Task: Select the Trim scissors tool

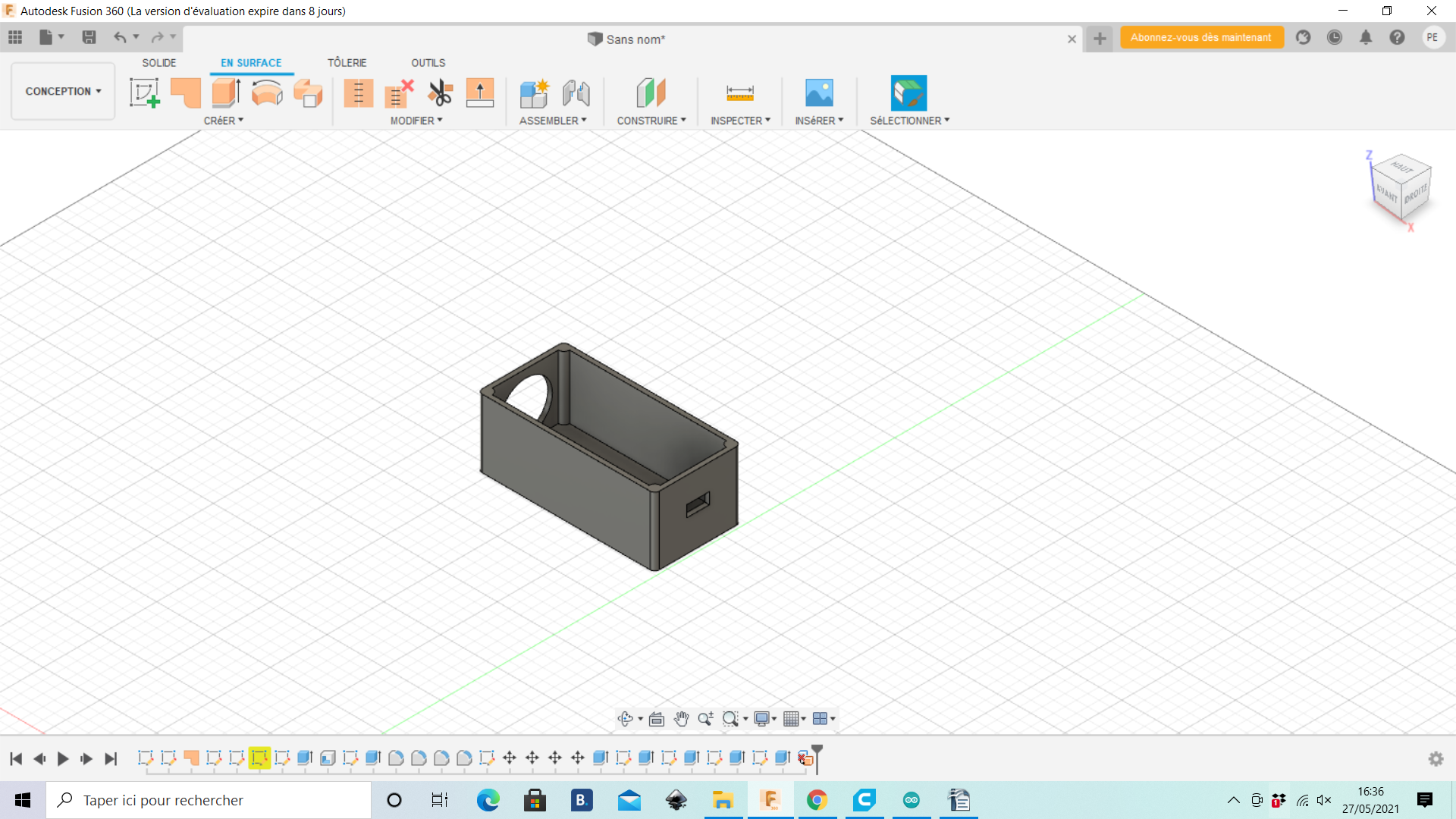Action: [440, 93]
